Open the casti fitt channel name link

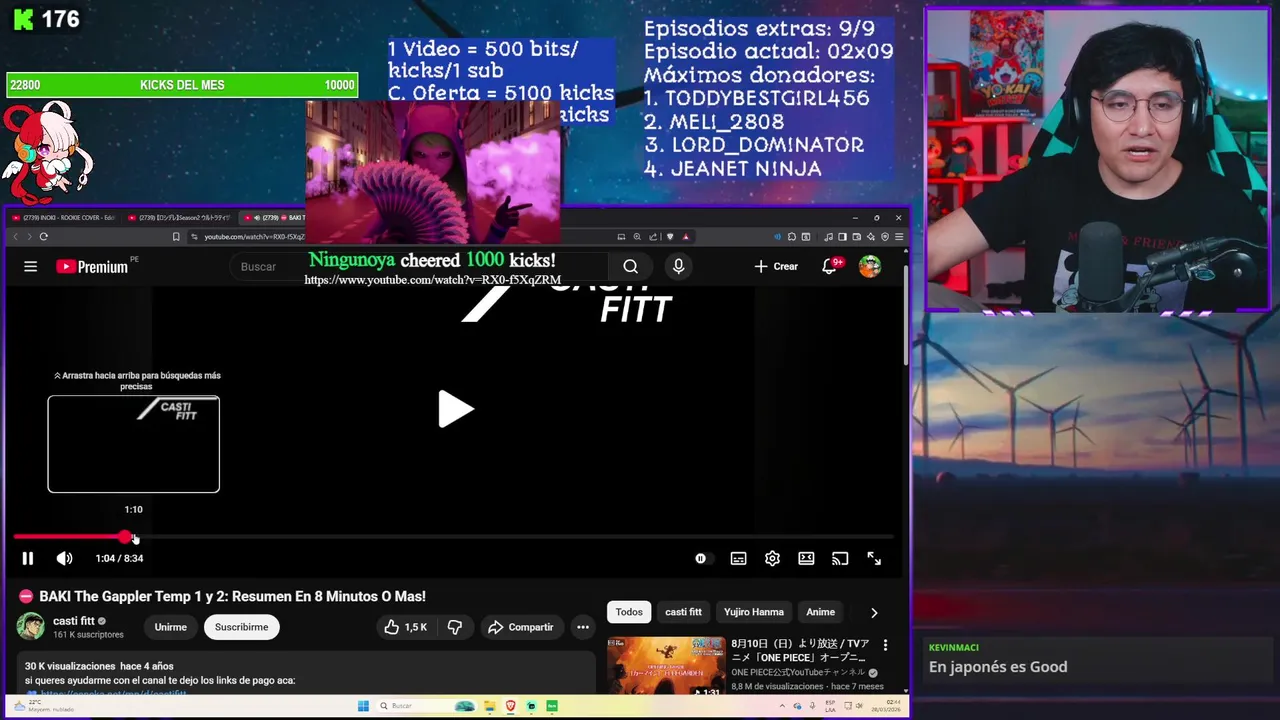[74, 621]
